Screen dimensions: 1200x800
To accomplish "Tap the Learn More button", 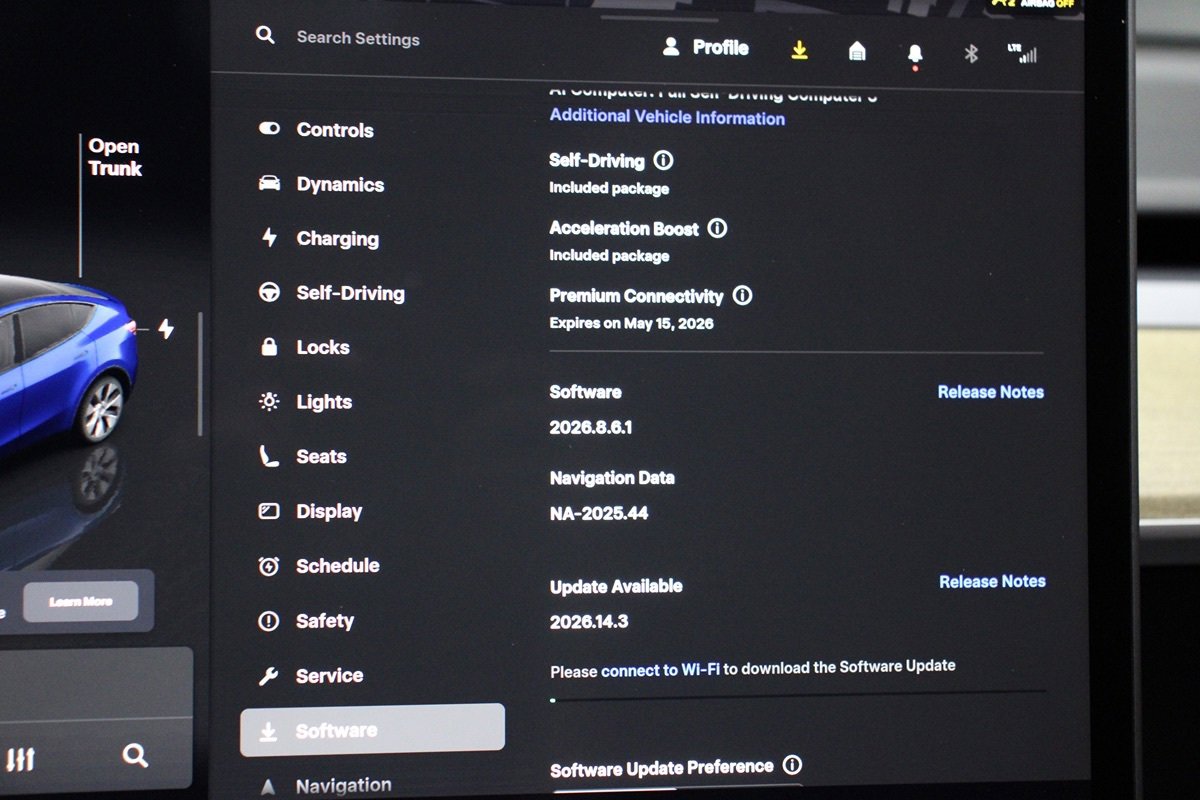I will [x=81, y=601].
